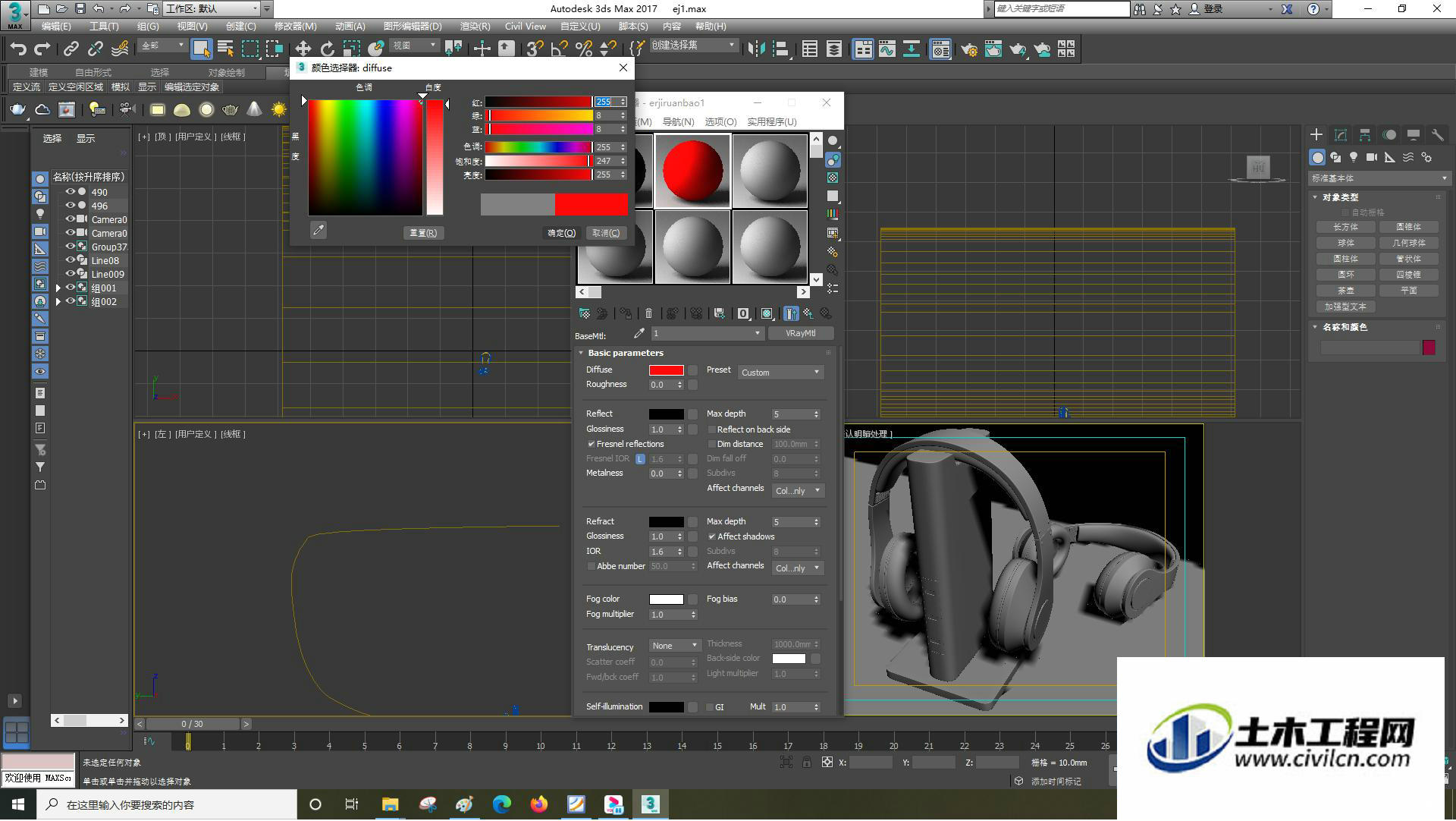The width and height of the screenshot is (1456, 821).
Task: Toggle Self-illumination GI checkbox
Action: pyautogui.click(x=710, y=708)
